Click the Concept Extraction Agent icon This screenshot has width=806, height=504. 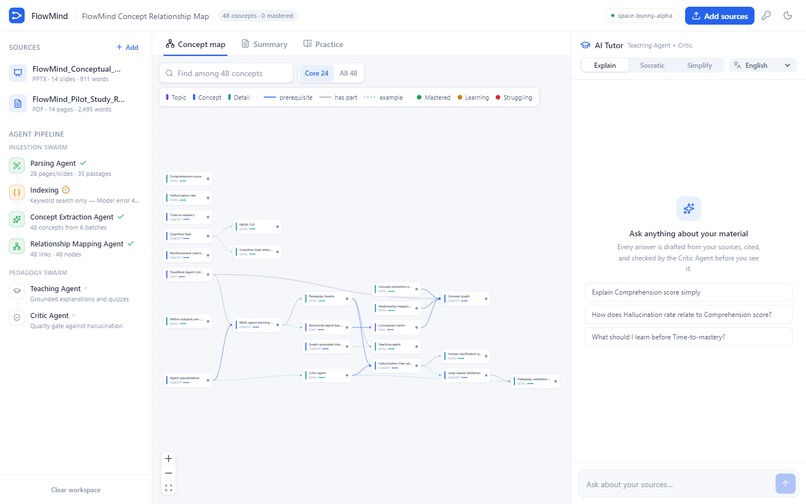(17, 219)
